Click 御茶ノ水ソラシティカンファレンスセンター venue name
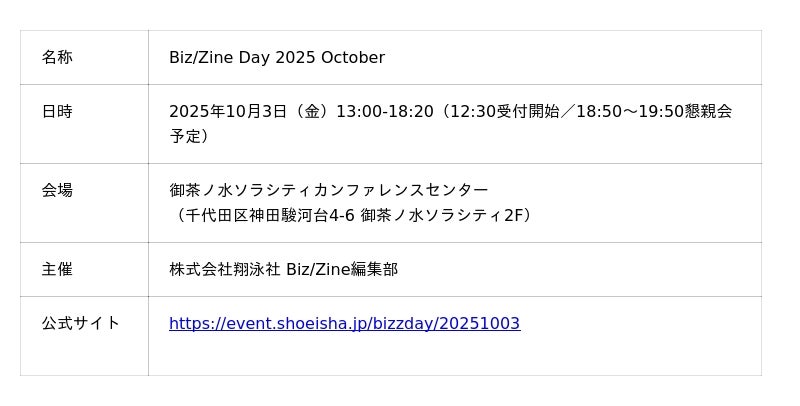Image resolution: width=800 pixels, height=406 pixels. point(329,190)
